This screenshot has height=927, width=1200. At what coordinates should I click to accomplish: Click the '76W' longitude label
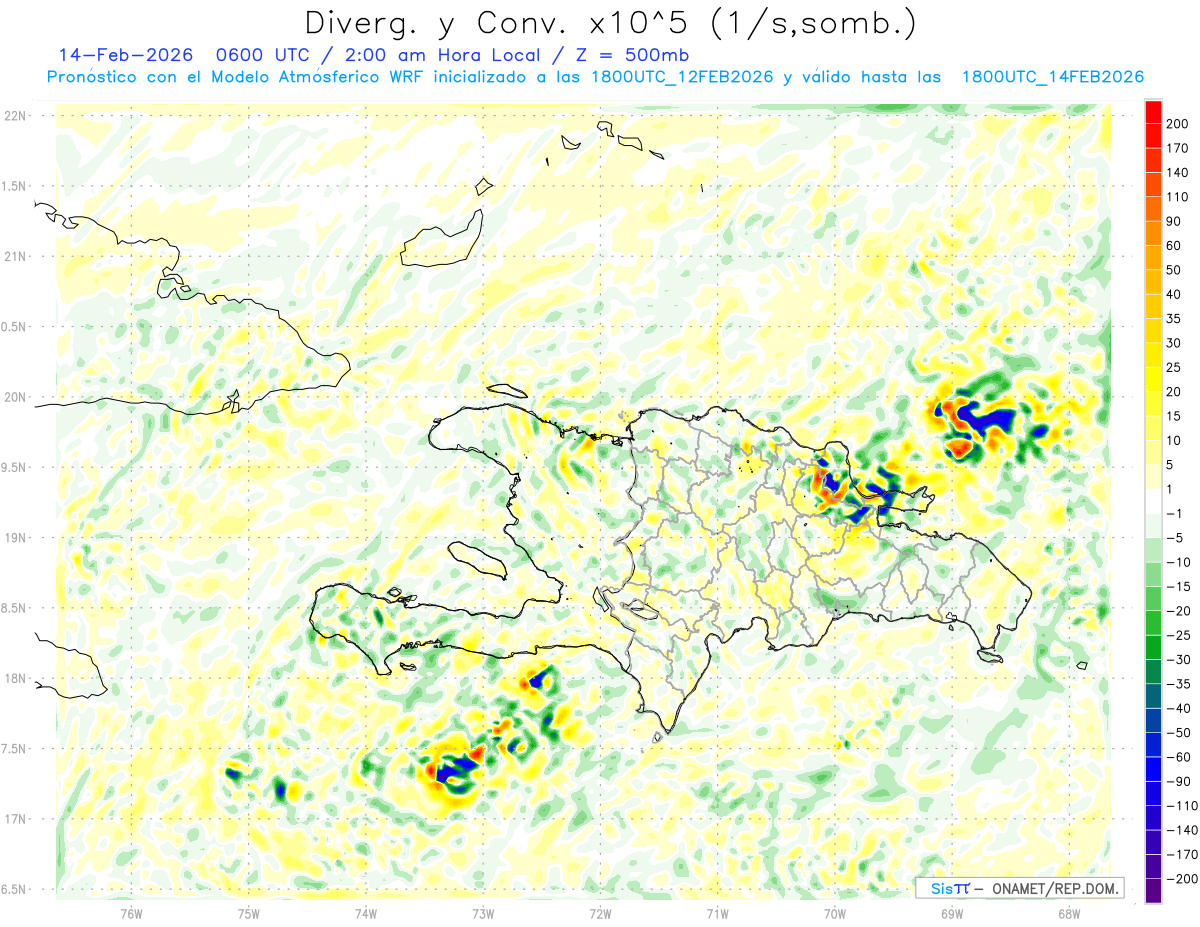[x=131, y=913]
